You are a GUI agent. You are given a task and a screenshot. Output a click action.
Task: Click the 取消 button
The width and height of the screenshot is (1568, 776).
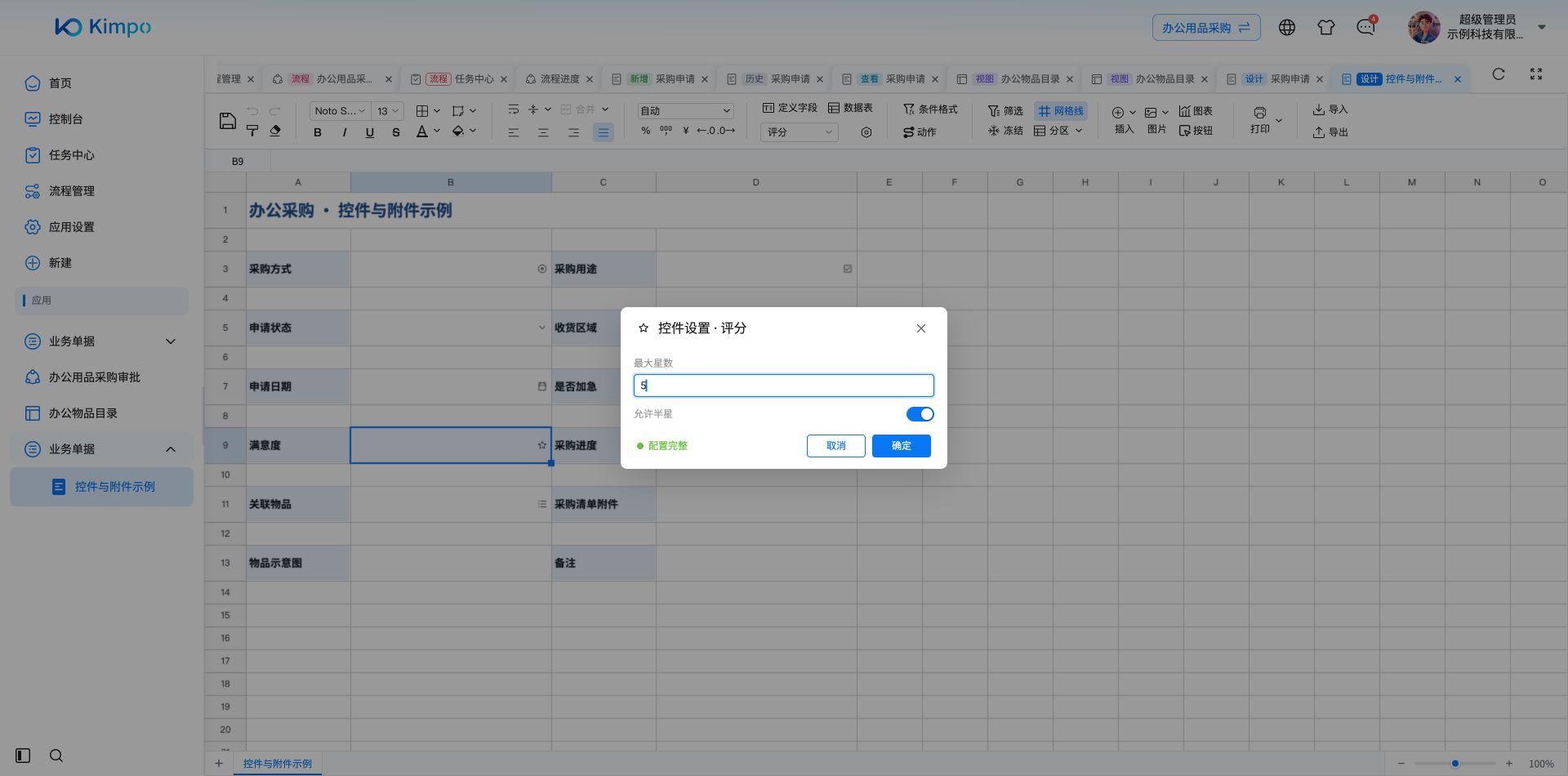pos(836,446)
